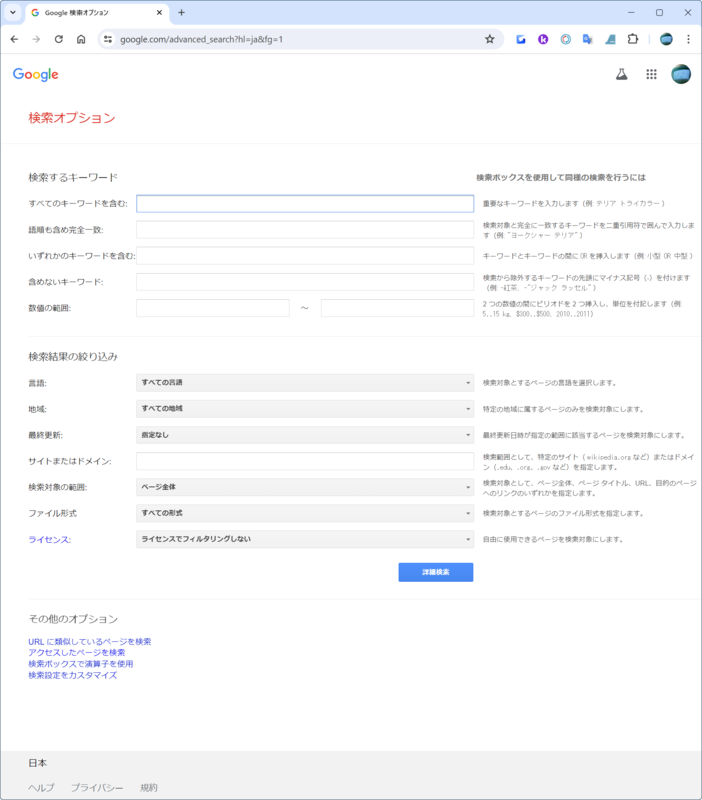Open the Chrome profile avatar in toolbar

(x=666, y=39)
